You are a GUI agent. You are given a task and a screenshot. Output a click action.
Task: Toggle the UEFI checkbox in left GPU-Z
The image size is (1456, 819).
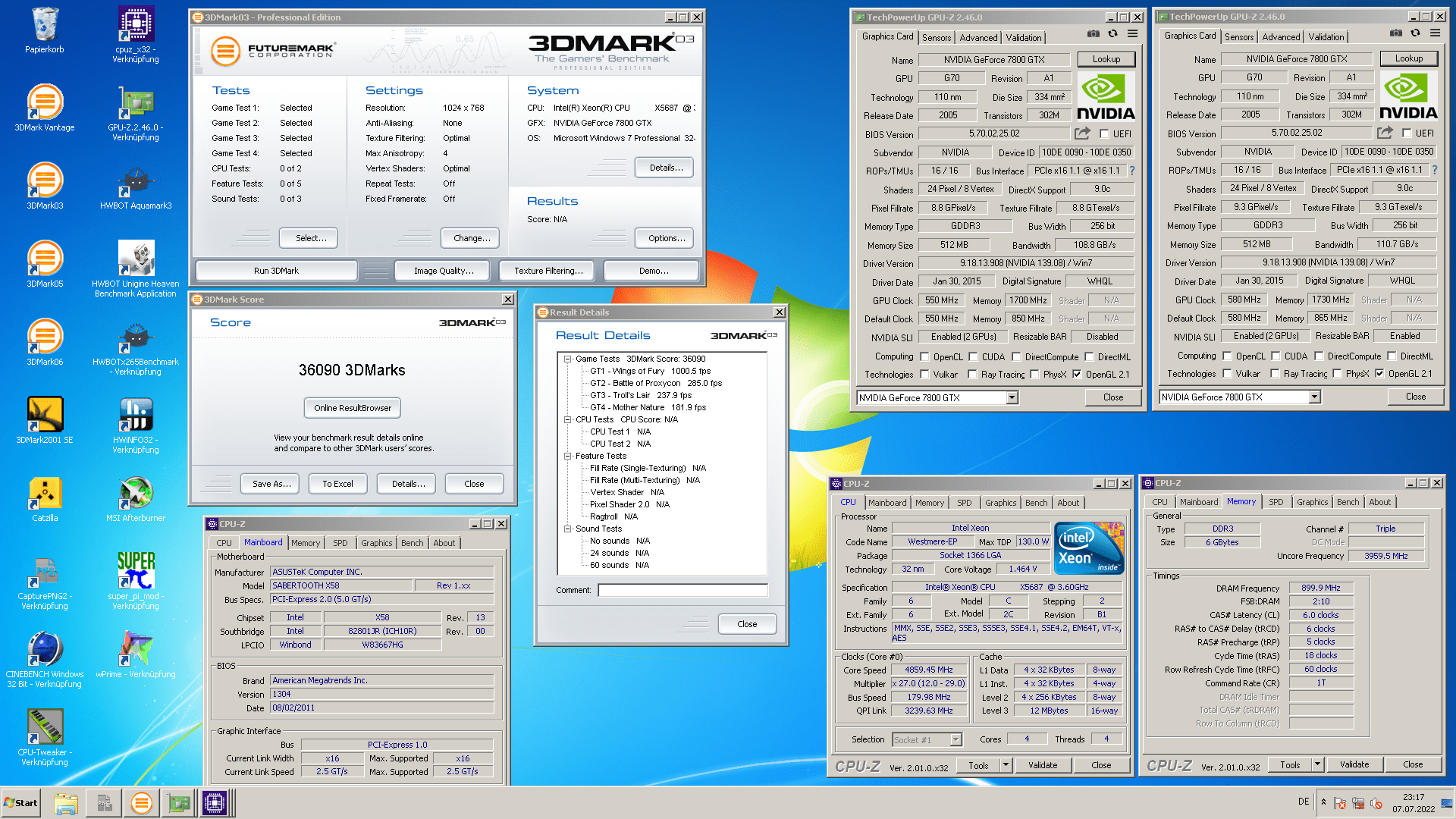1104,134
